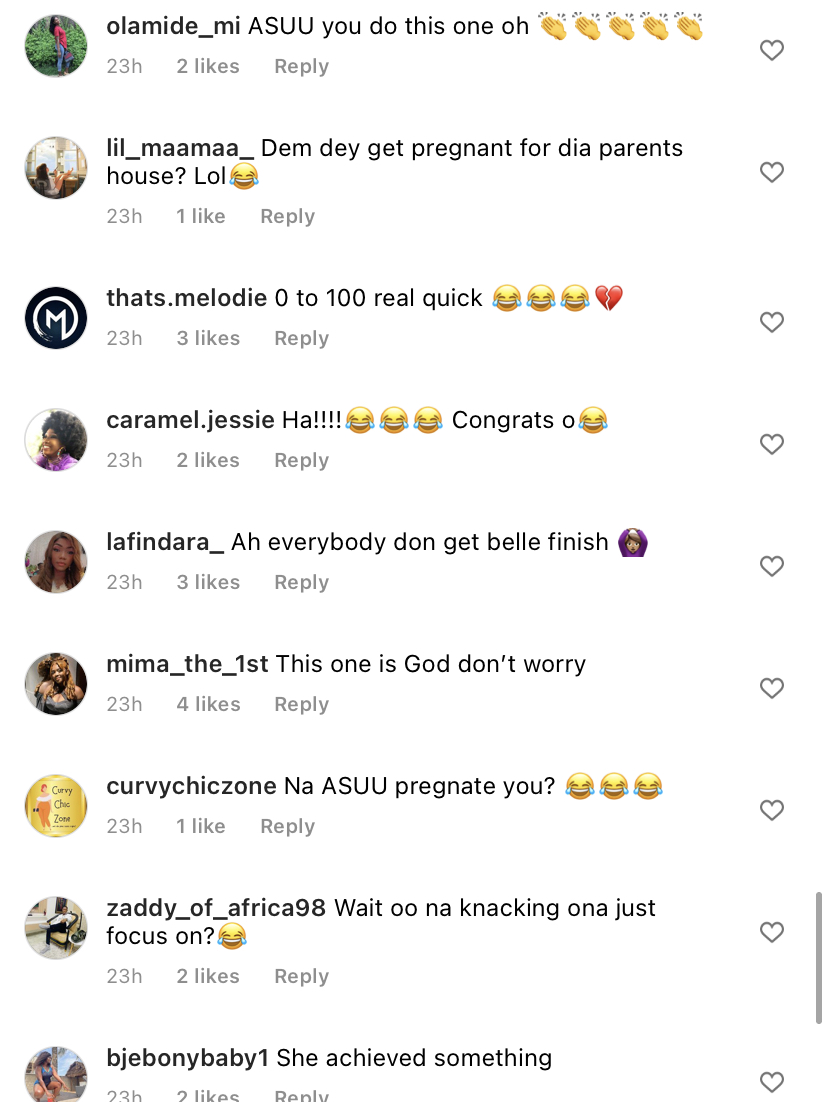The image size is (828, 1102).
Task: View the 4 likes on mima_the_1st comment
Action: [208, 704]
